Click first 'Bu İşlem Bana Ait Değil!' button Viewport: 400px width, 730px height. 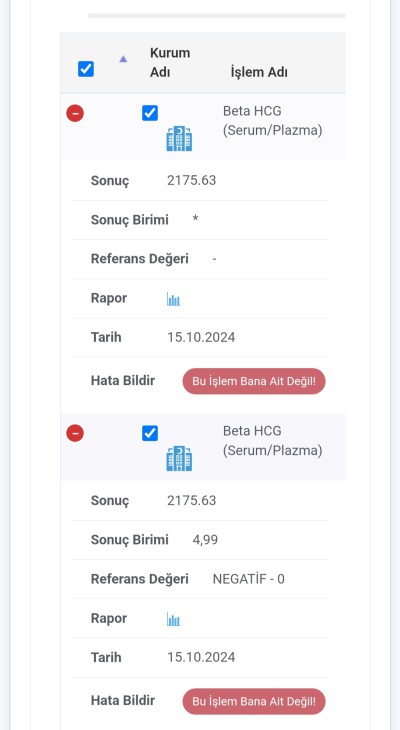pos(254,381)
